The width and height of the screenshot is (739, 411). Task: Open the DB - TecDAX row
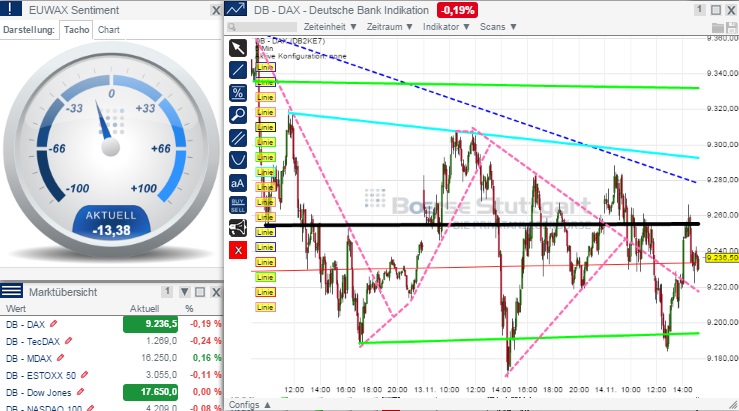tap(111, 341)
